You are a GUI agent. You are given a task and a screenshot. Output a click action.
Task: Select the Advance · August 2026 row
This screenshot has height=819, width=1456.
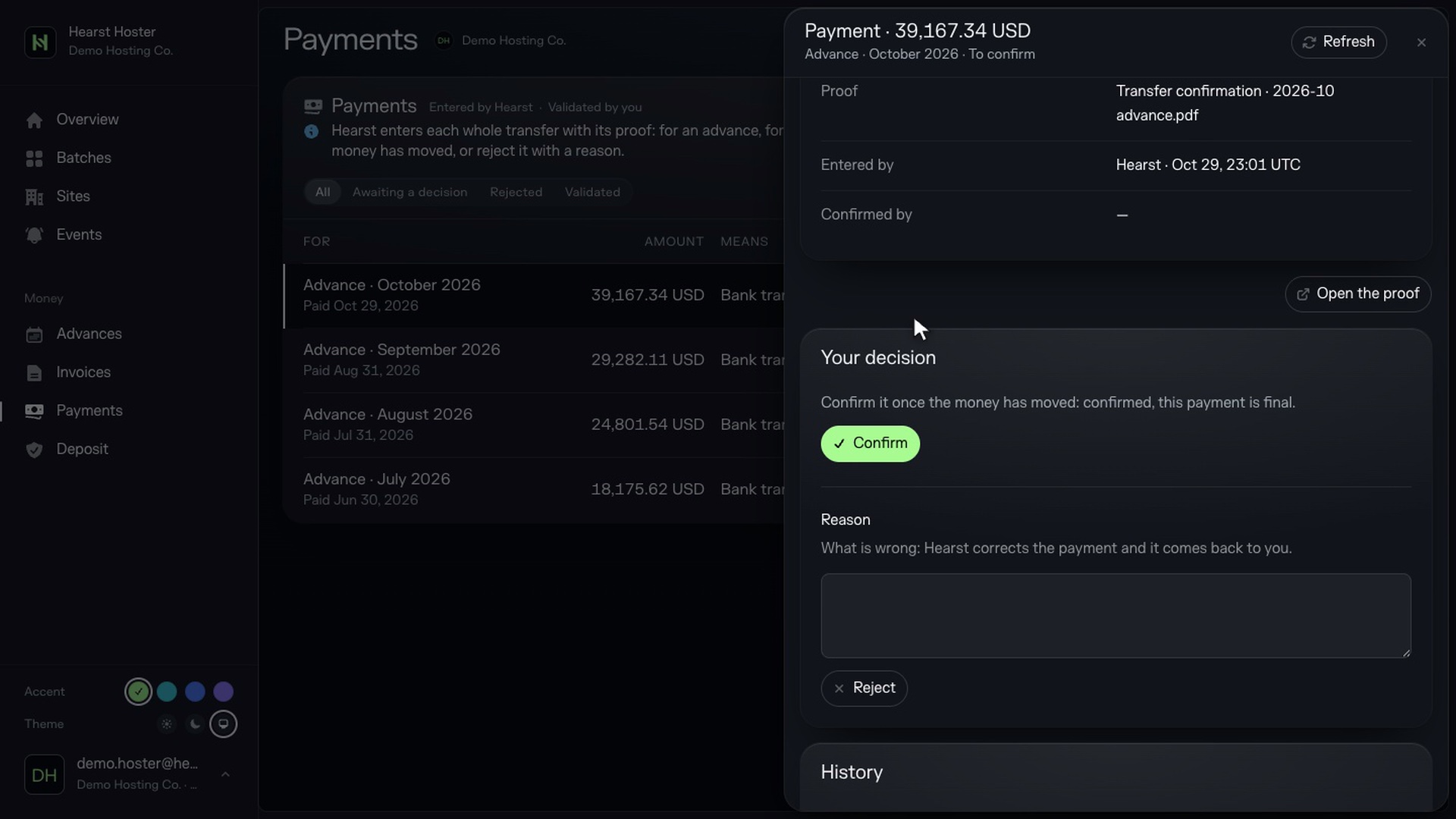pos(534,425)
